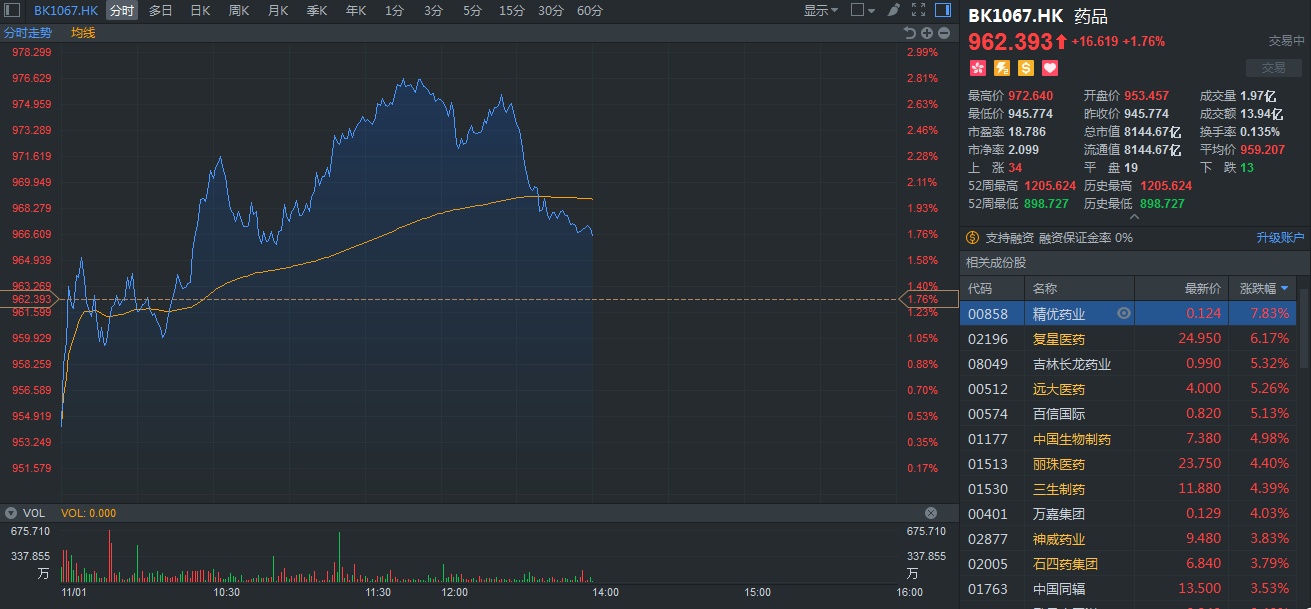Screen dimensions: 1311x609
Task: Zoom in the chart with plus icon
Action: pos(927,33)
